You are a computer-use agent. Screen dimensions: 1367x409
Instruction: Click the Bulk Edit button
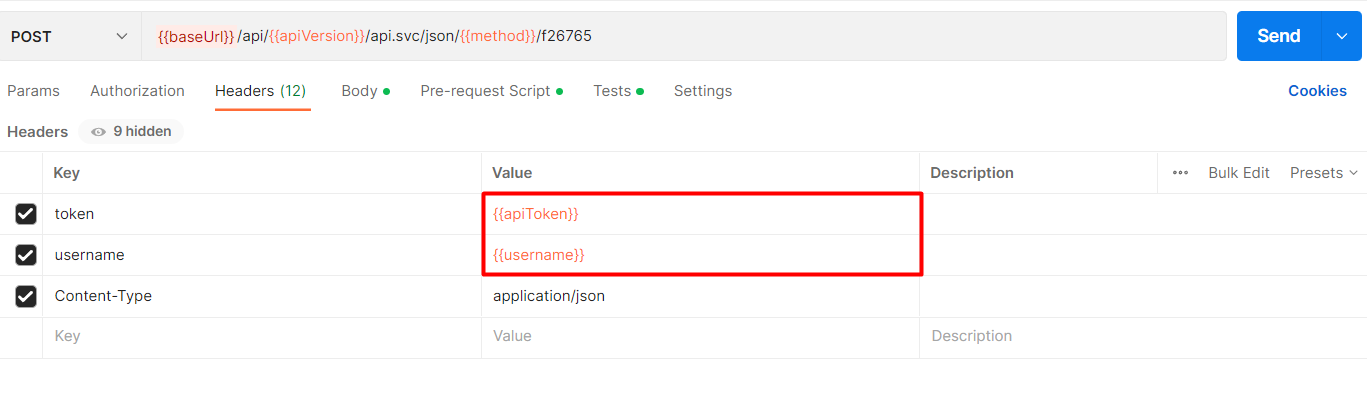[x=1238, y=173]
